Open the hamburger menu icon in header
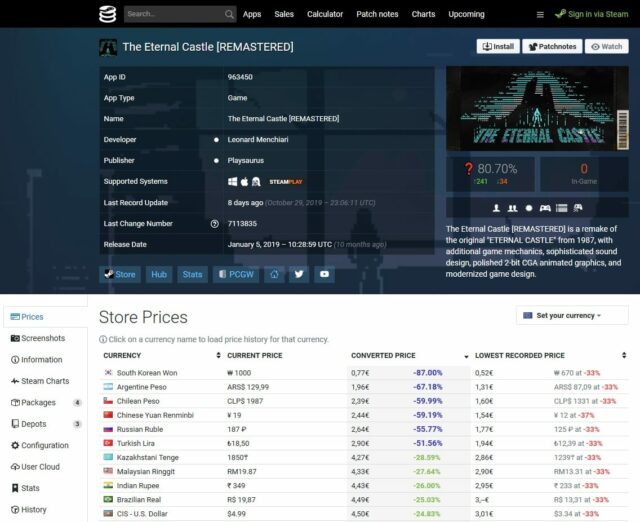The width and height of the screenshot is (640, 522). [x=541, y=15]
